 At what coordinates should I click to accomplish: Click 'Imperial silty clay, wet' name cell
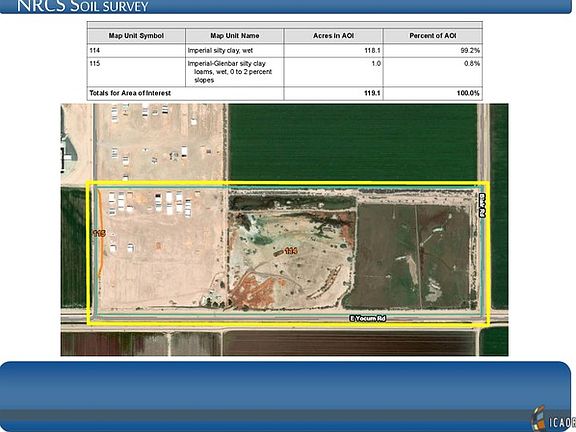tap(235, 50)
